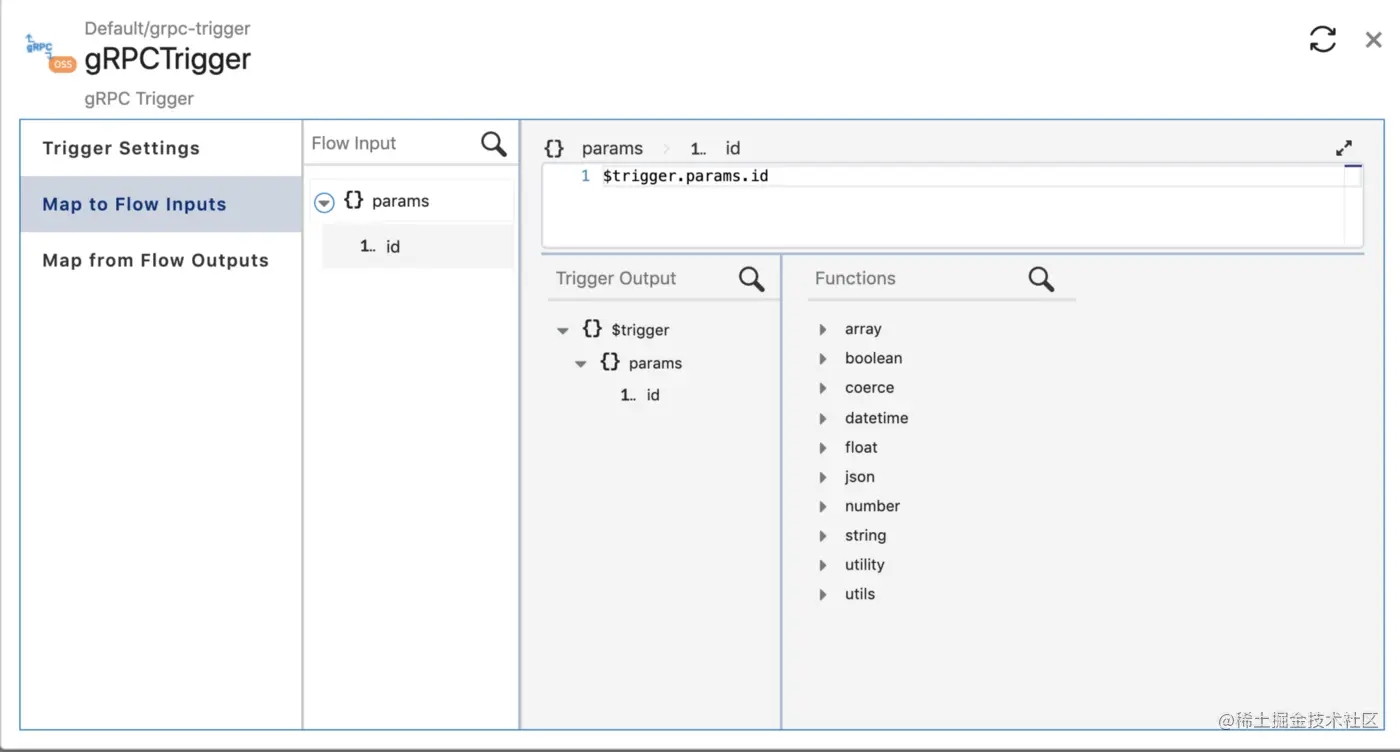Viewport: 1400px width, 752px height.
Task: Click the $trigger label in Trigger Output
Action: point(640,330)
